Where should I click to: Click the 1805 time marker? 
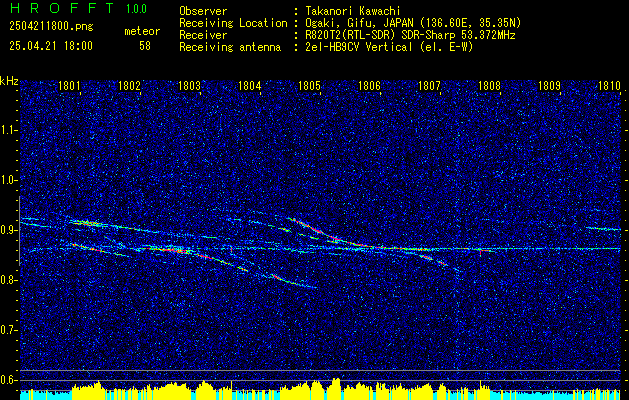(310, 86)
